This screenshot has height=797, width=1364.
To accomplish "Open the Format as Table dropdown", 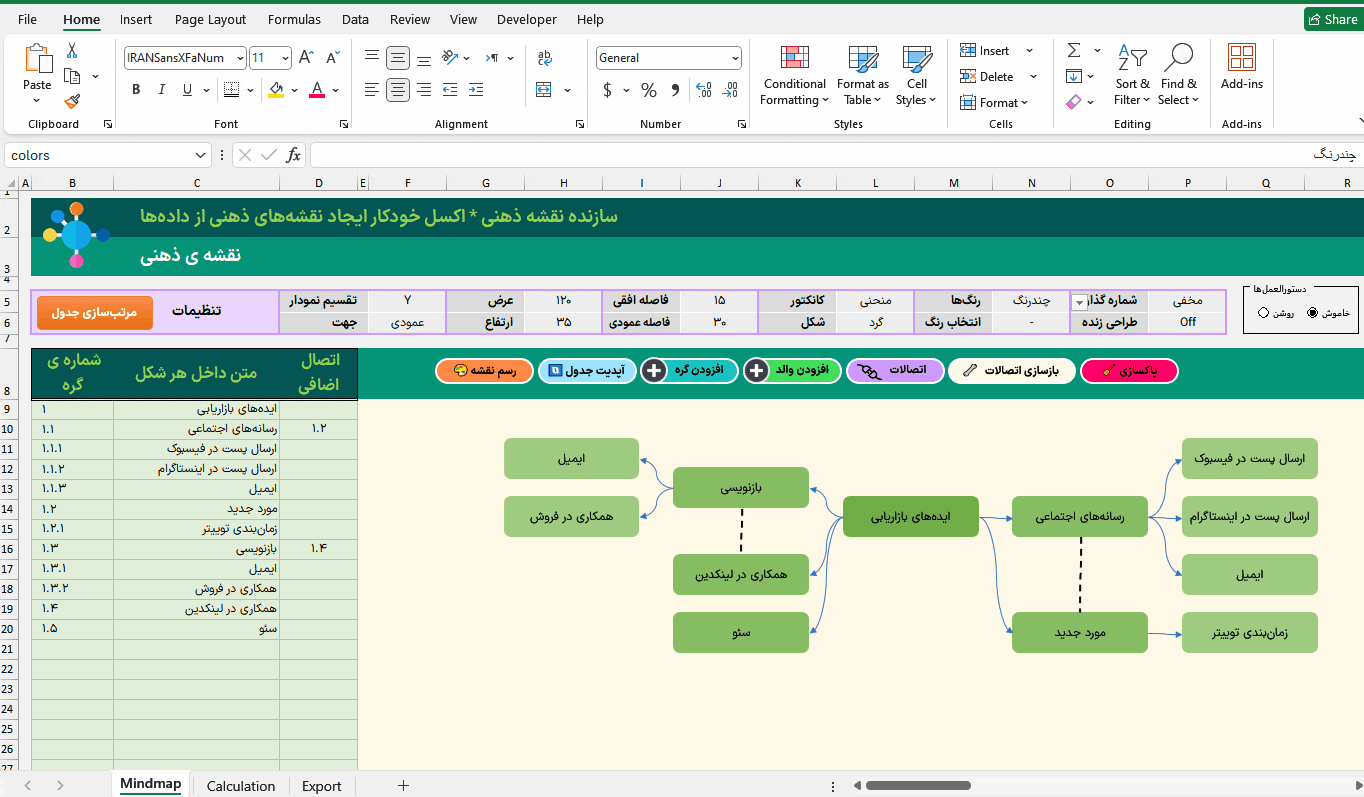I will pyautogui.click(x=863, y=75).
